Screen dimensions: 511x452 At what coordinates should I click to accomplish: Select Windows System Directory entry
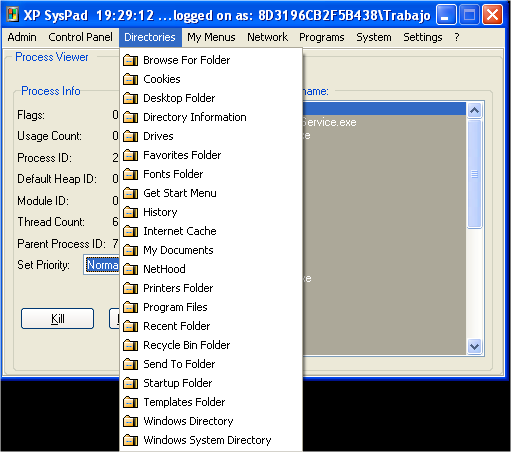pos(211,440)
